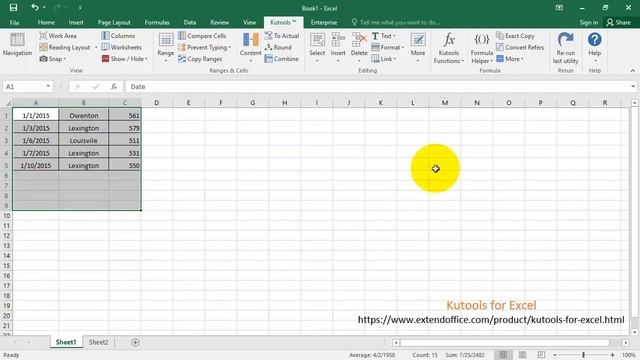This screenshot has width=640, height=360.
Task: Open the Round utility
Action: pyautogui.click(x=278, y=47)
